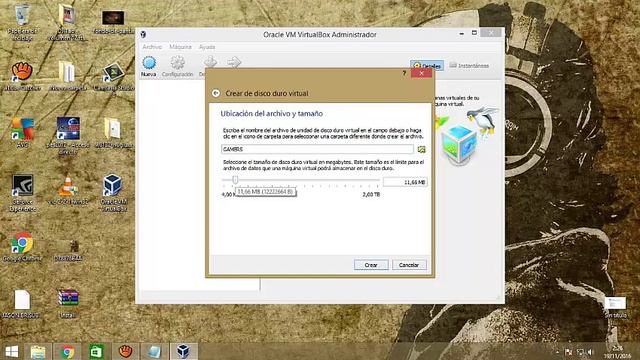Click the volume icon in system tray
The height and width of the screenshot is (360, 640).
pyautogui.click(x=590, y=352)
